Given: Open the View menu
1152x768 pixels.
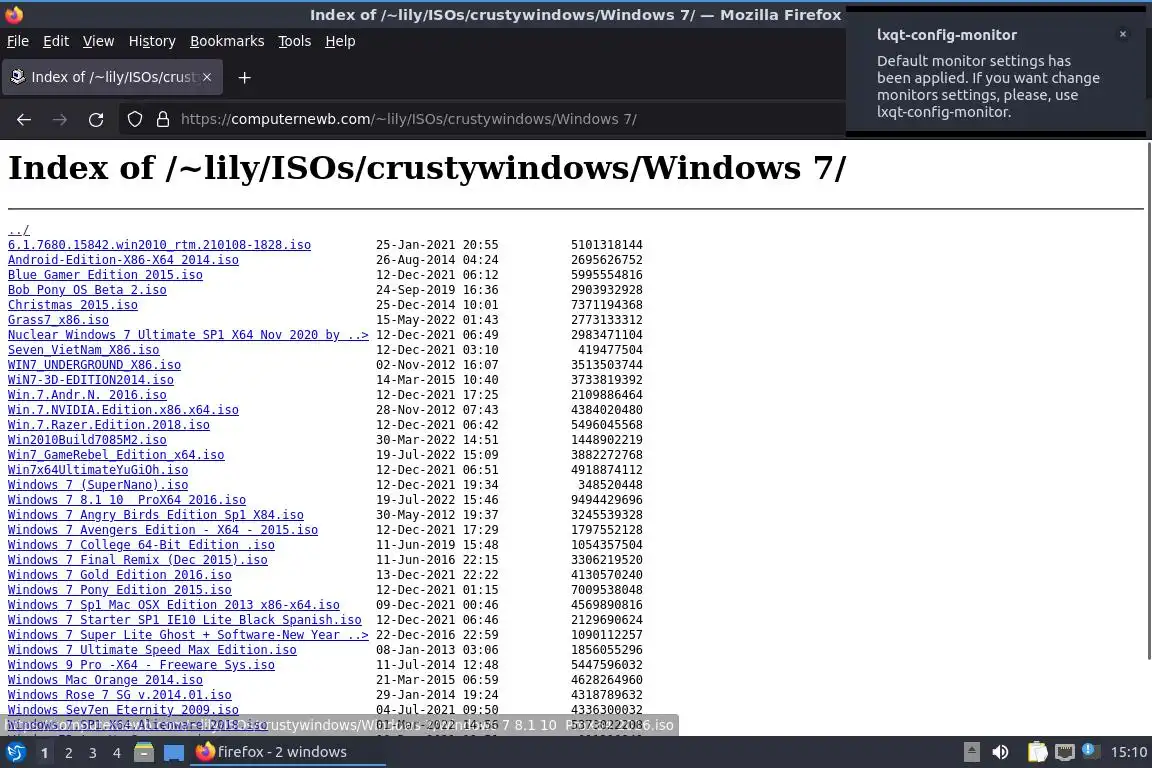Looking at the screenshot, I should [x=98, y=41].
